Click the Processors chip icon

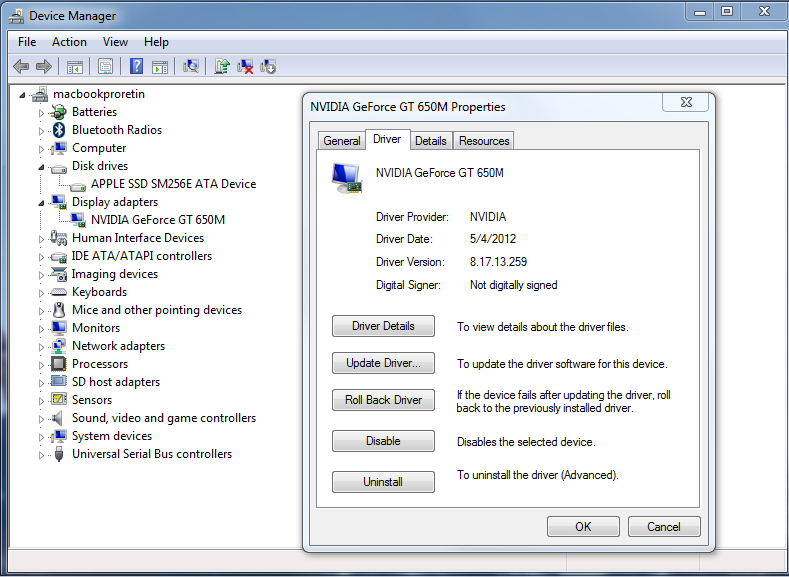point(59,364)
